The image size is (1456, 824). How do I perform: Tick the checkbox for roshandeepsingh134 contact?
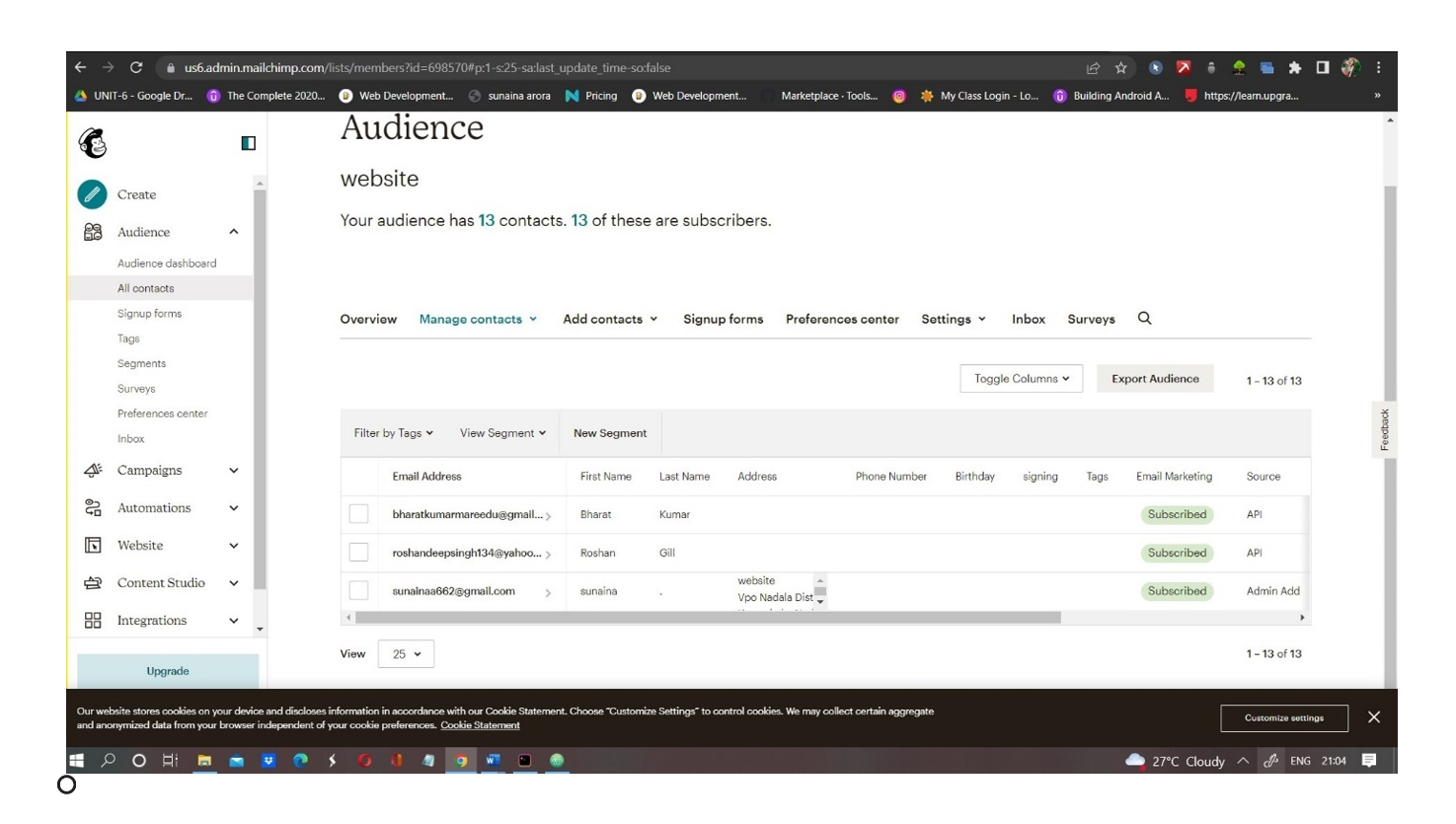(358, 553)
